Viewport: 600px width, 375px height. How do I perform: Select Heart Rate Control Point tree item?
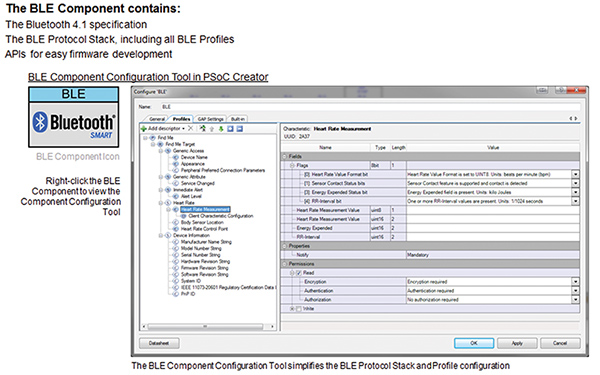click(204, 229)
